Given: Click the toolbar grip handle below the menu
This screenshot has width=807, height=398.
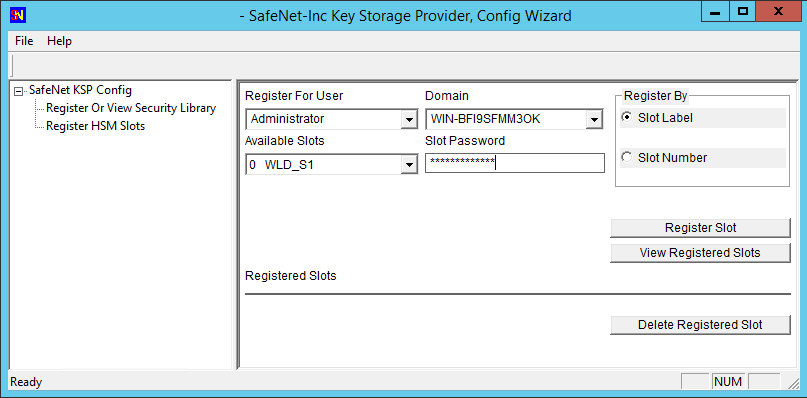Looking at the screenshot, I should point(12,65).
